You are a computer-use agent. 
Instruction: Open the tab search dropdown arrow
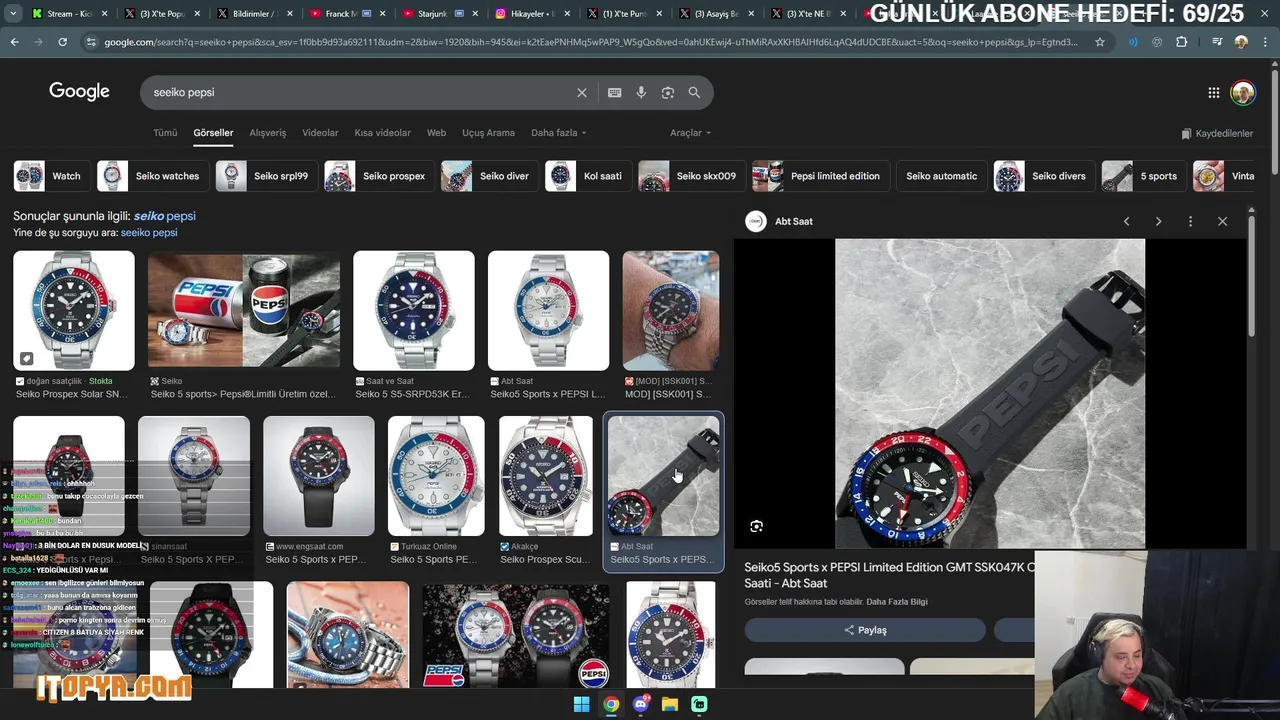[x=14, y=14]
